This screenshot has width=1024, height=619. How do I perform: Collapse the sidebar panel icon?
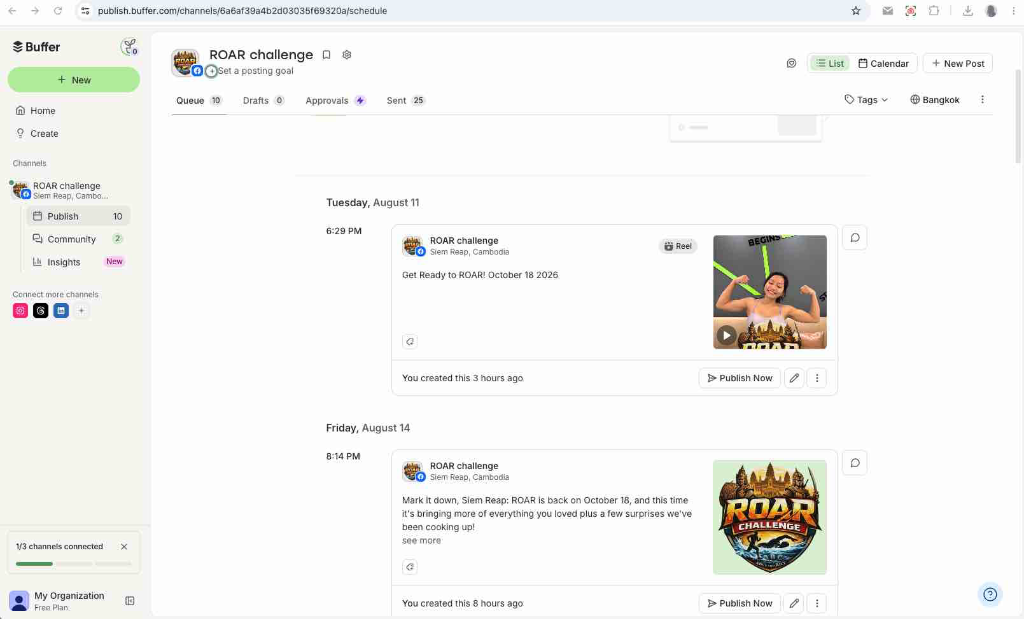click(x=130, y=601)
